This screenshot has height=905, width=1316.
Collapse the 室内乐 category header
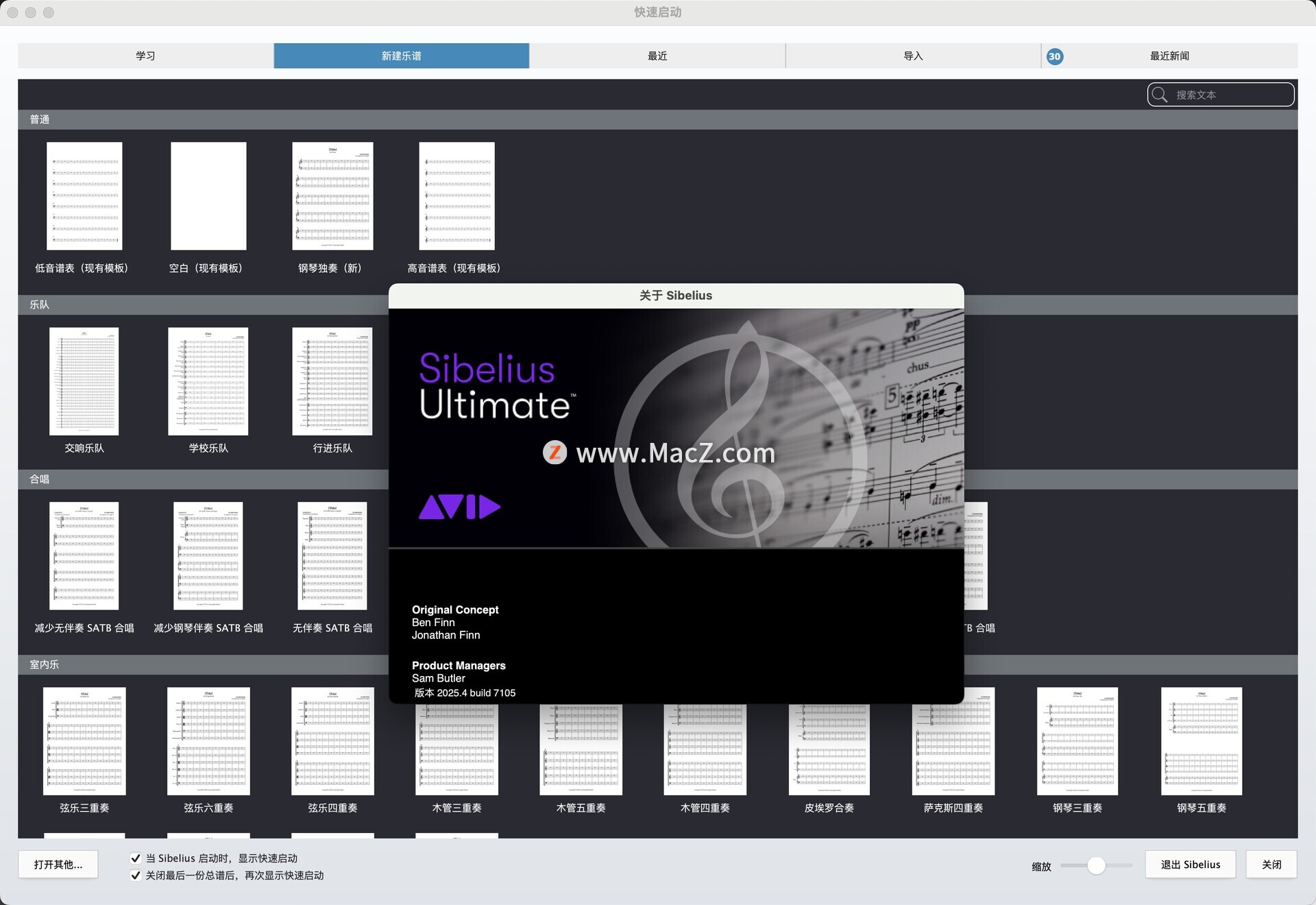[x=203, y=664]
